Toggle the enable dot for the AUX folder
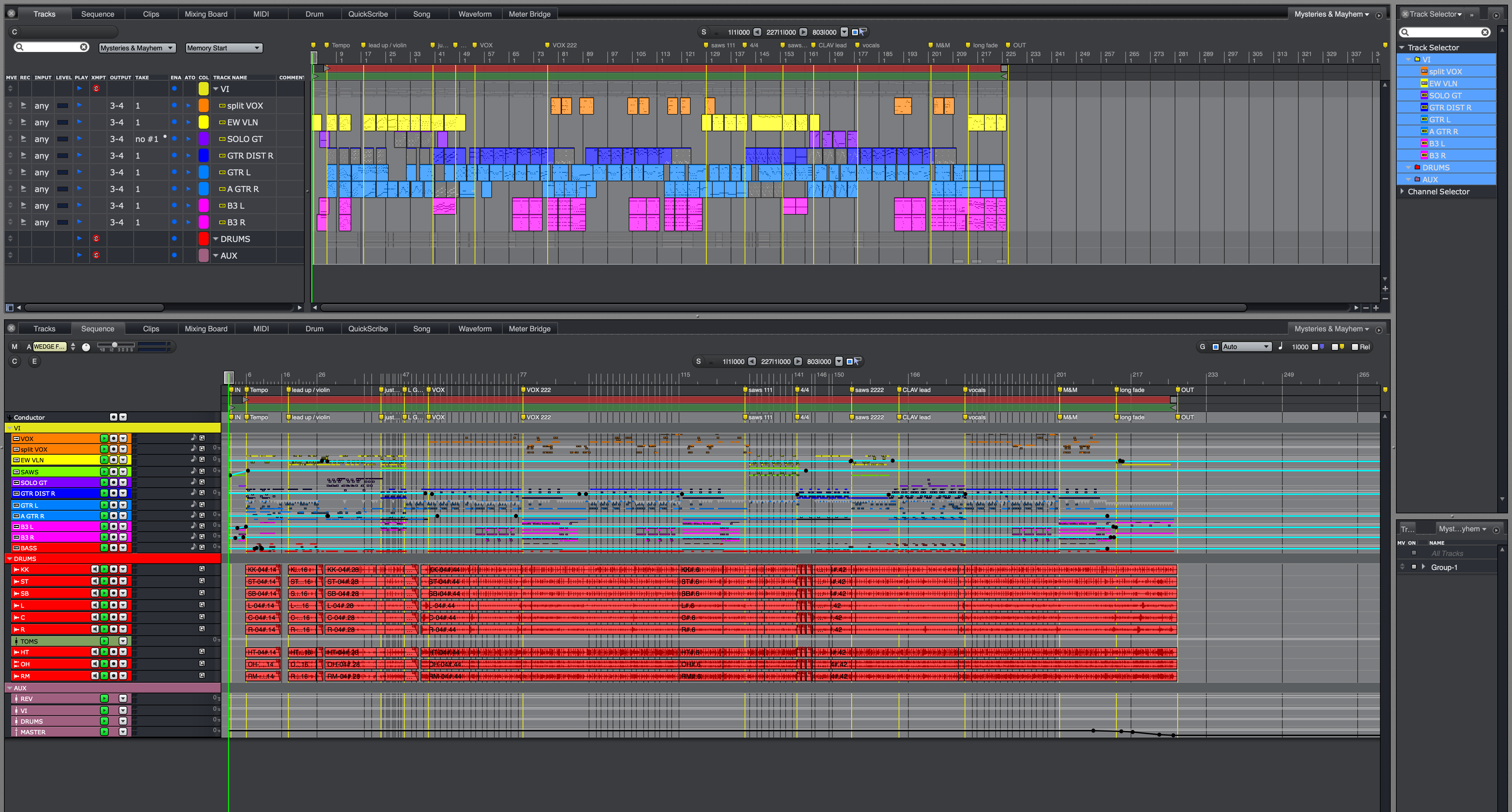The image size is (1512, 812). click(x=174, y=255)
